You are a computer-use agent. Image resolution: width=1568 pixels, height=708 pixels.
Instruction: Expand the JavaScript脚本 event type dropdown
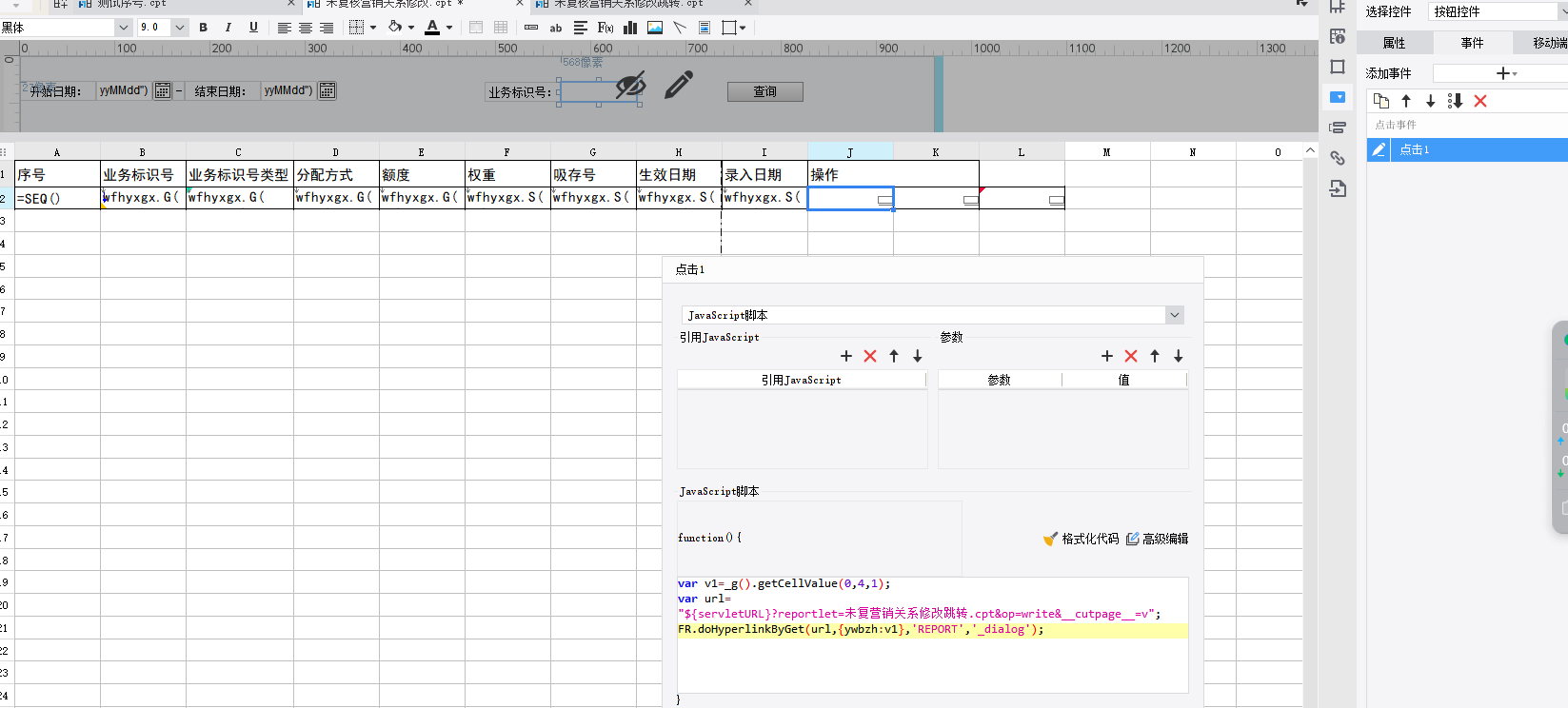pyautogui.click(x=1175, y=315)
